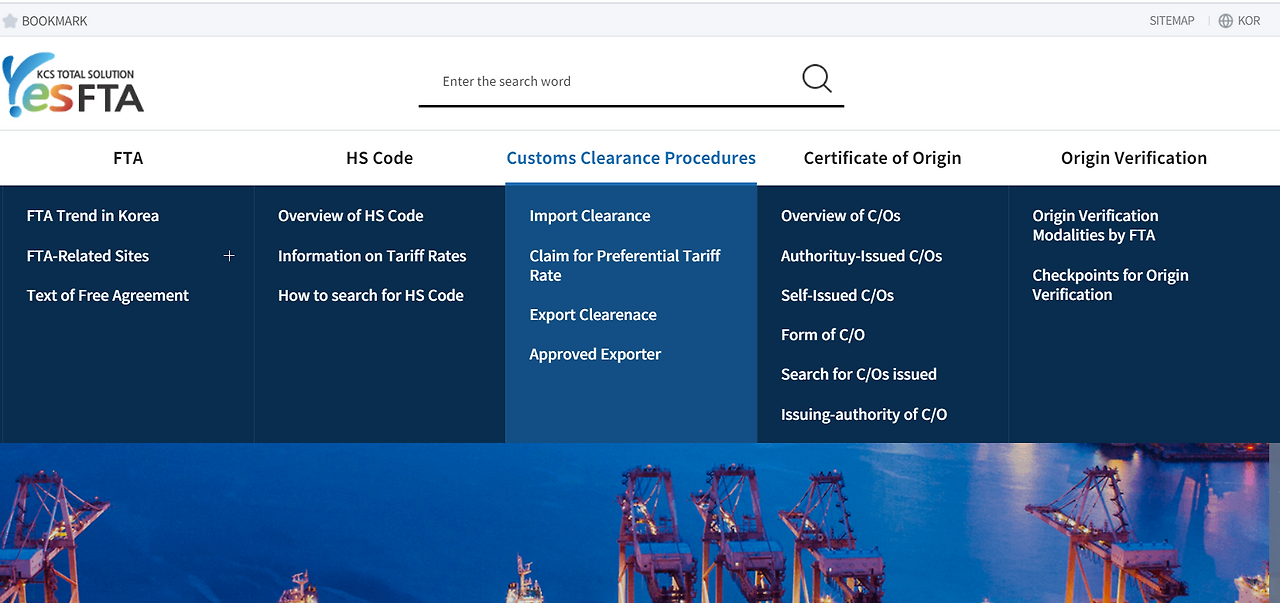Select Certificate of Origin menu
This screenshot has width=1280, height=603.
[x=882, y=158]
